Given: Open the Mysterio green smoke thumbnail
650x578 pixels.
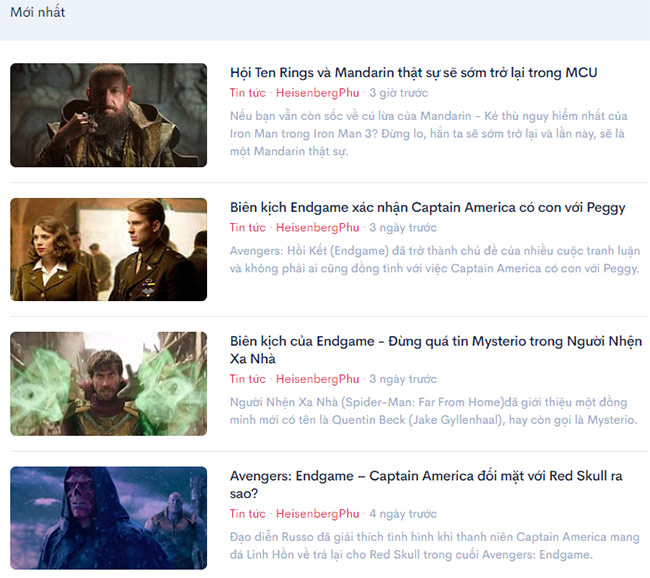Looking at the screenshot, I should tap(109, 384).
